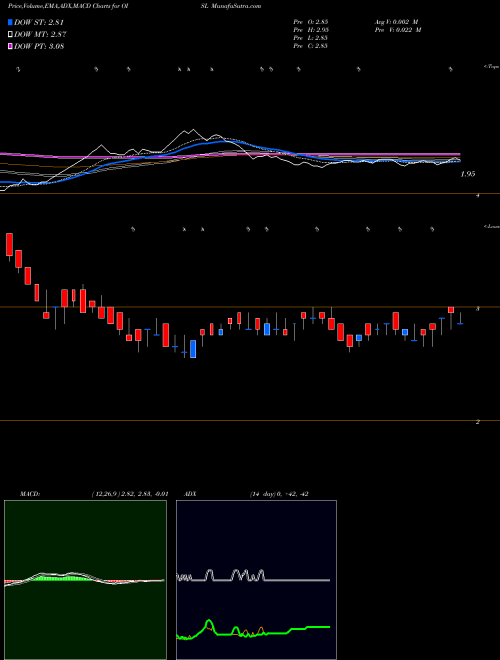Click the 'Avg V: 0.002 M' value
This screenshot has width=500, height=660.
coord(397,22)
